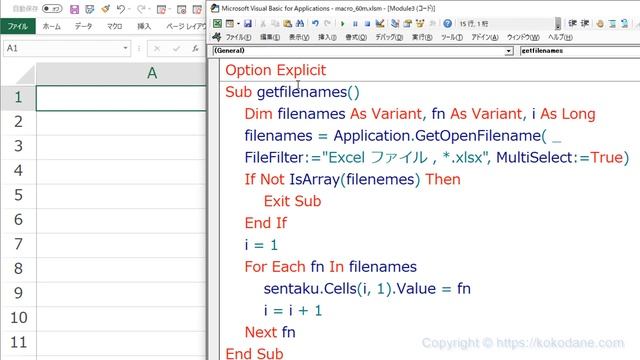
Task: Expand the (General) object dropdown
Action: 509,51
